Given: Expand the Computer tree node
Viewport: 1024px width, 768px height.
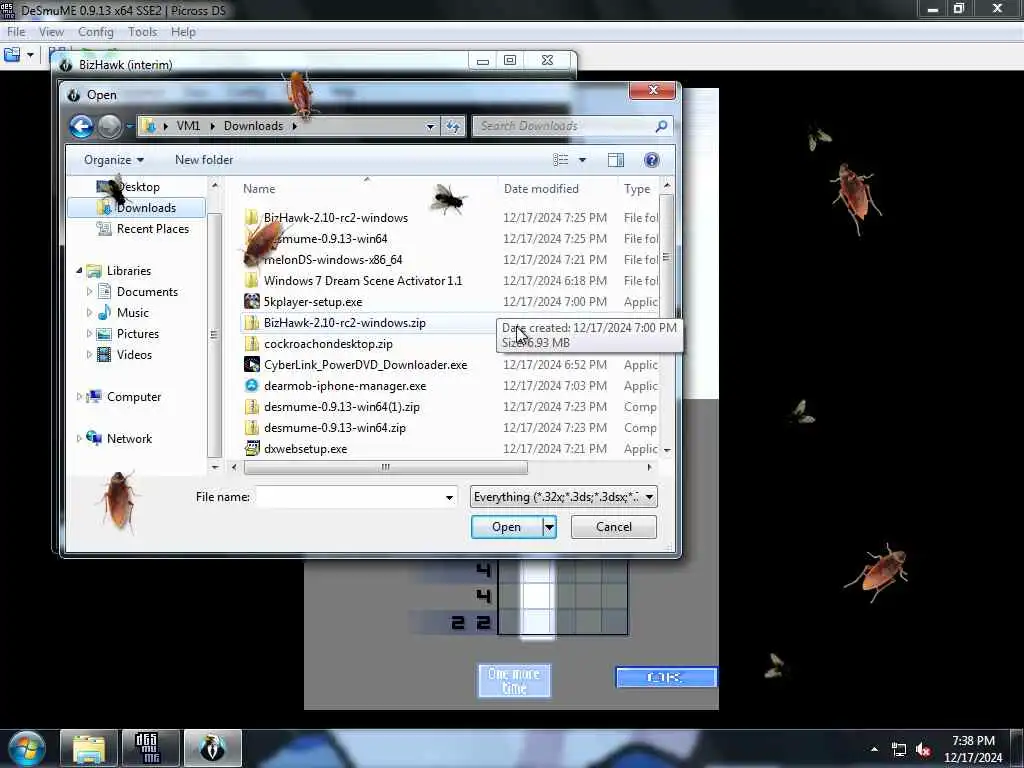Looking at the screenshot, I should [79, 396].
